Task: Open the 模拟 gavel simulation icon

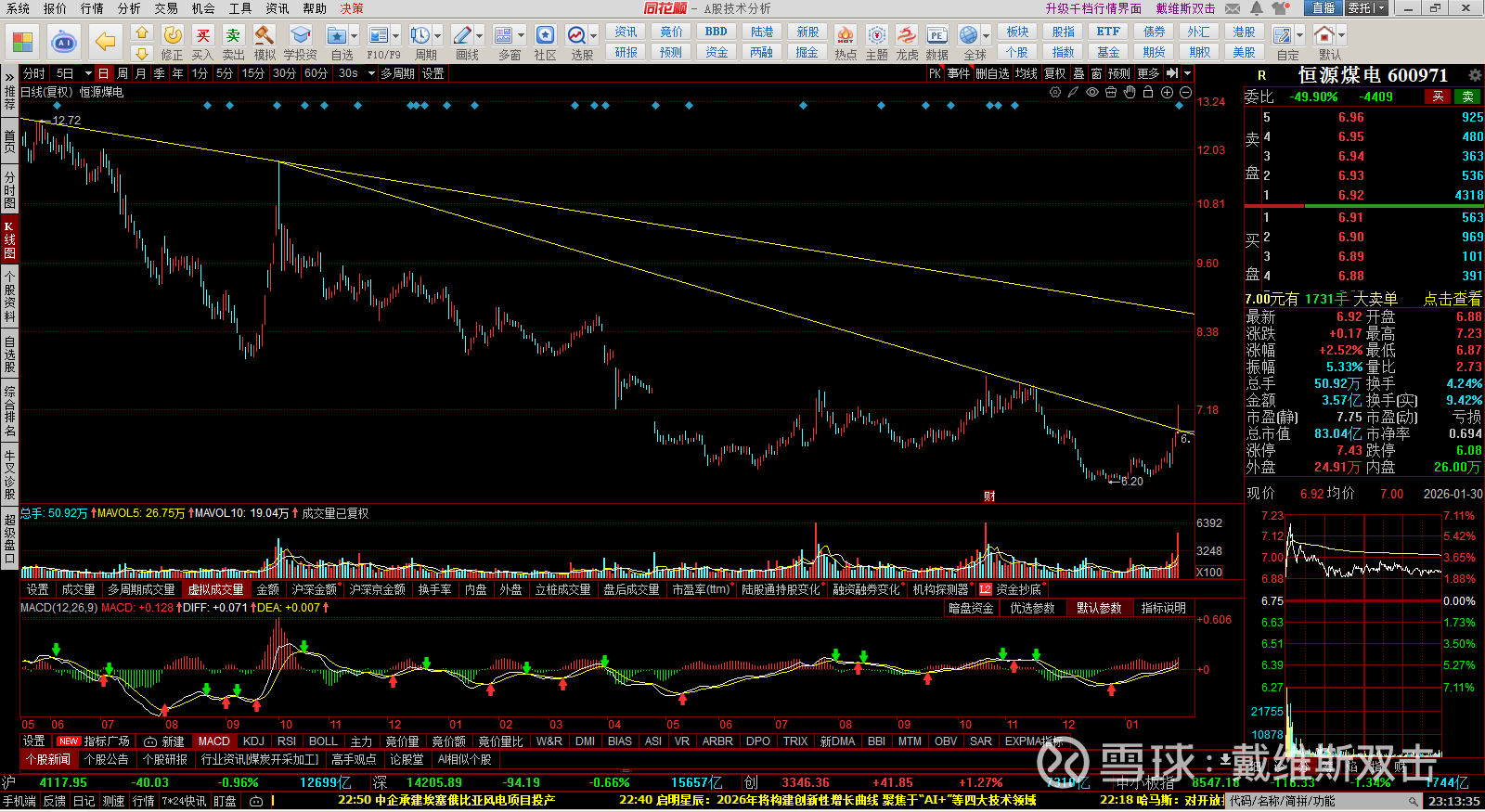Action: point(265,35)
